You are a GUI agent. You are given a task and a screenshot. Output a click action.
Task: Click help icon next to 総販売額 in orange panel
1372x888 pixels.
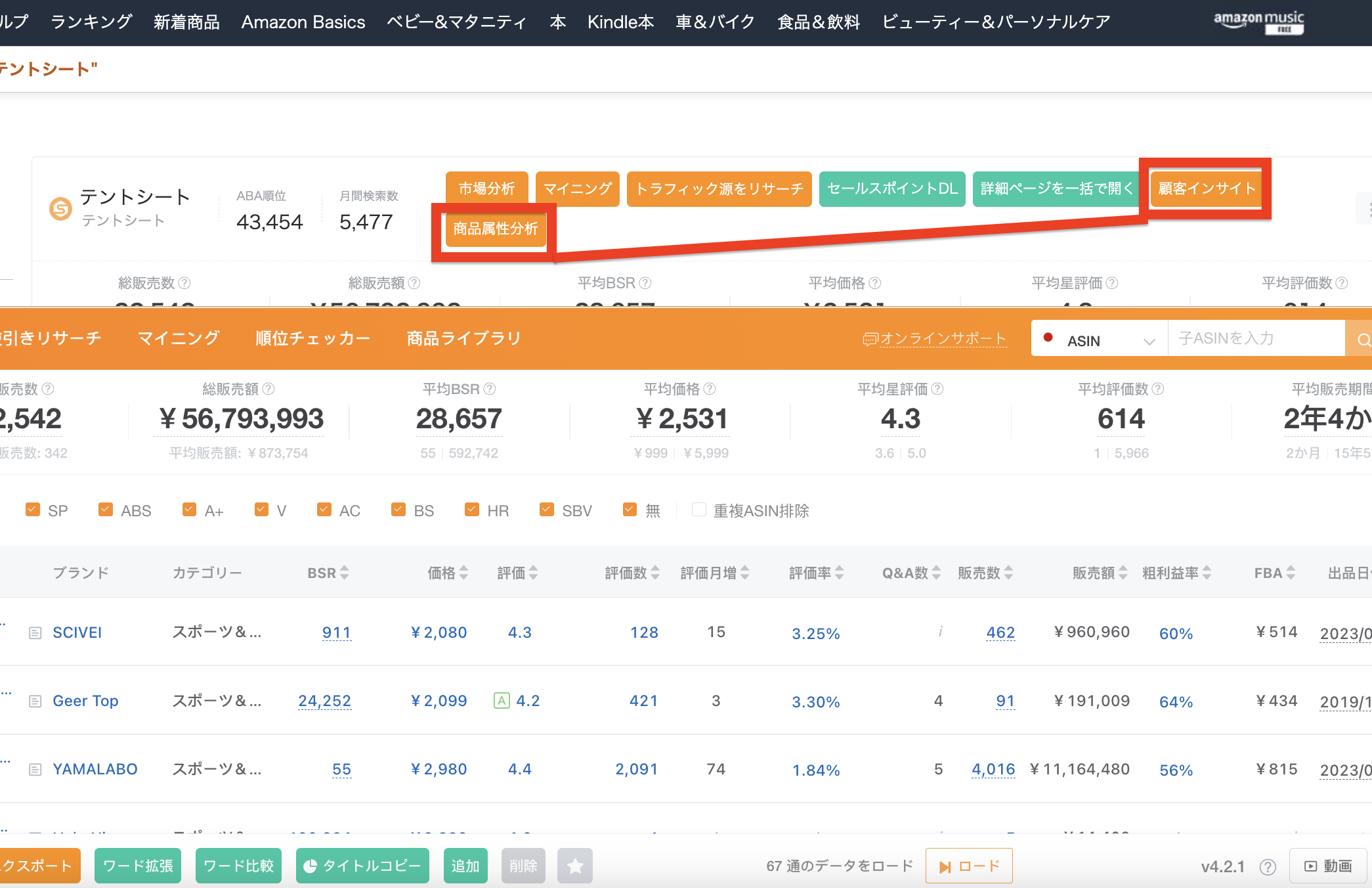[x=268, y=389]
